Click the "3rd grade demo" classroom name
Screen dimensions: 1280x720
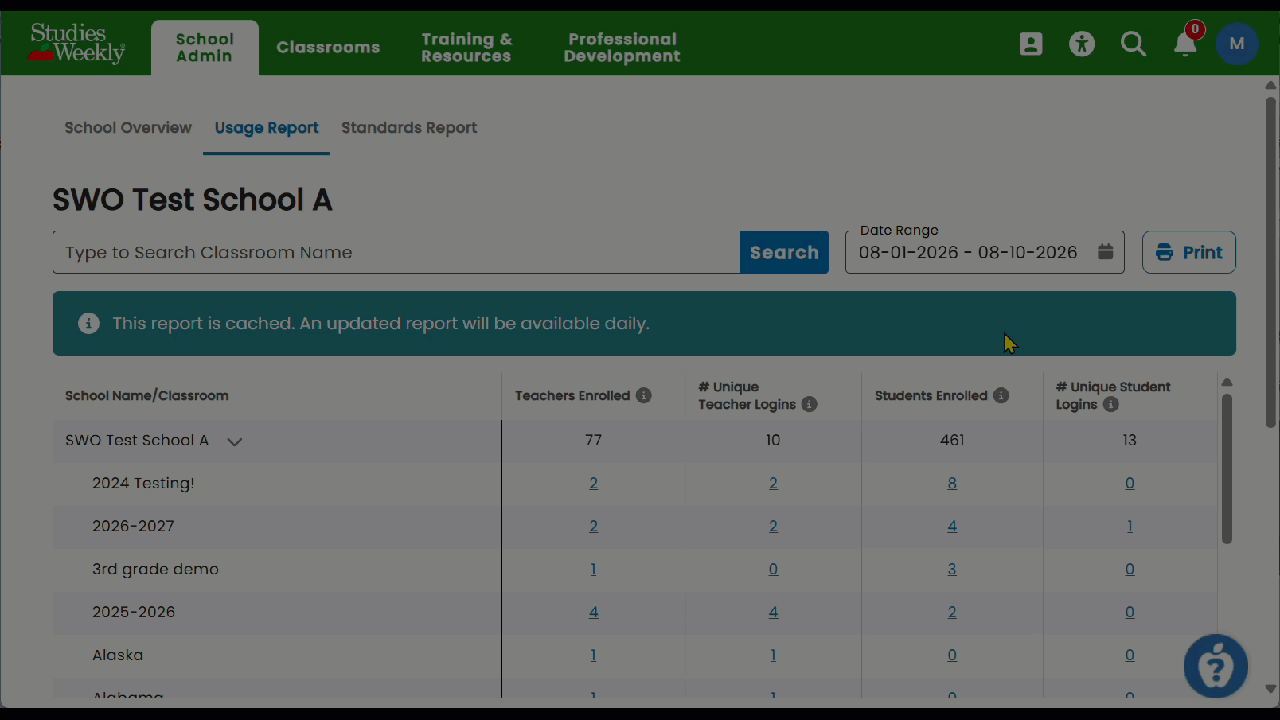click(x=155, y=569)
